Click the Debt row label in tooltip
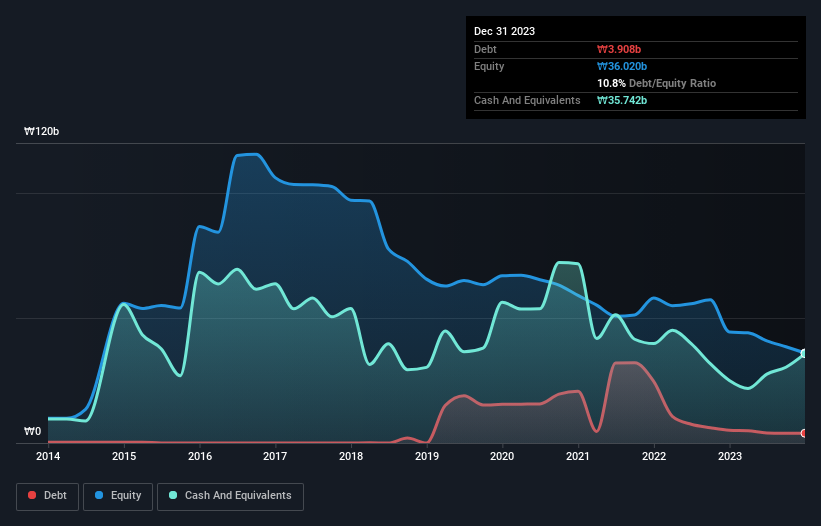The height and width of the screenshot is (526, 821). [485, 49]
